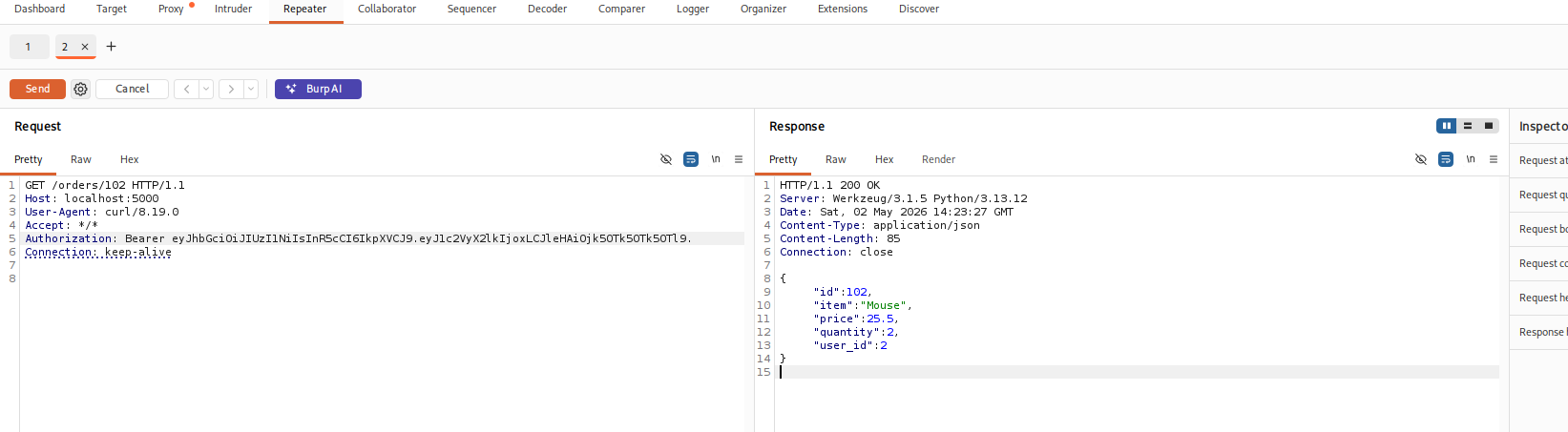Image resolution: width=1568 pixels, height=432 pixels.
Task: Add a new Repeater tab
Action: (x=111, y=47)
